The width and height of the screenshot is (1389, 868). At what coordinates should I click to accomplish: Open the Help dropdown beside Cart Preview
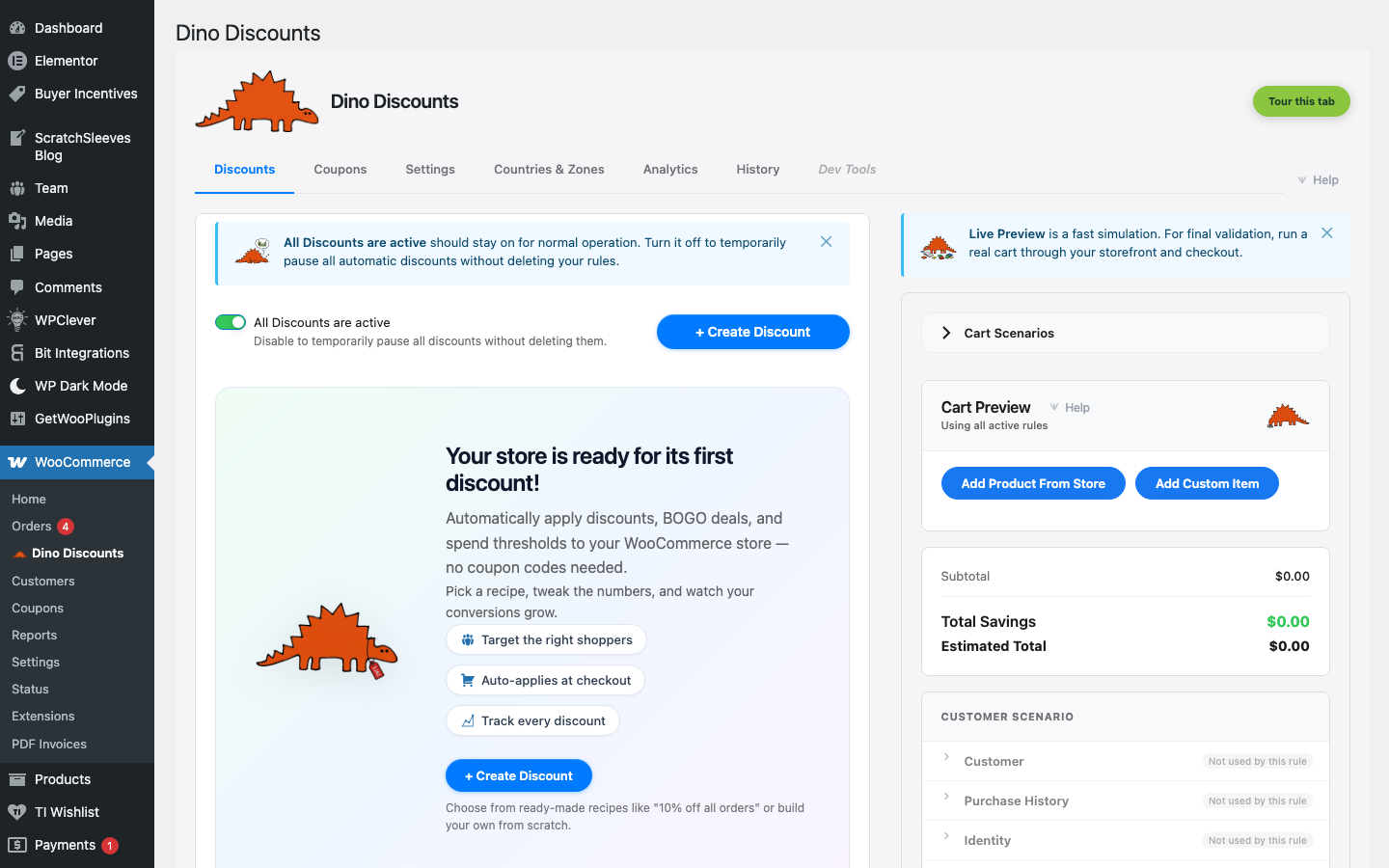pos(1070,408)
